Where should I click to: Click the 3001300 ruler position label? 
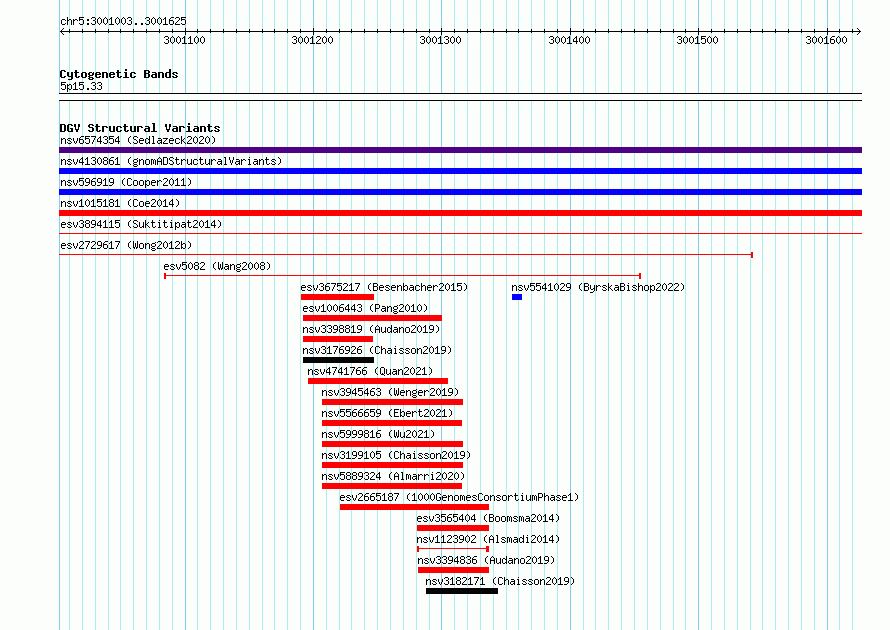(x=440, y=40)
